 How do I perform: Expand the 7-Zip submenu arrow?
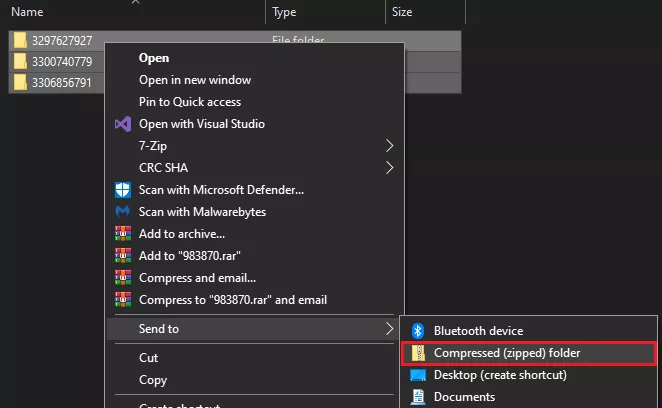(389, 146)
